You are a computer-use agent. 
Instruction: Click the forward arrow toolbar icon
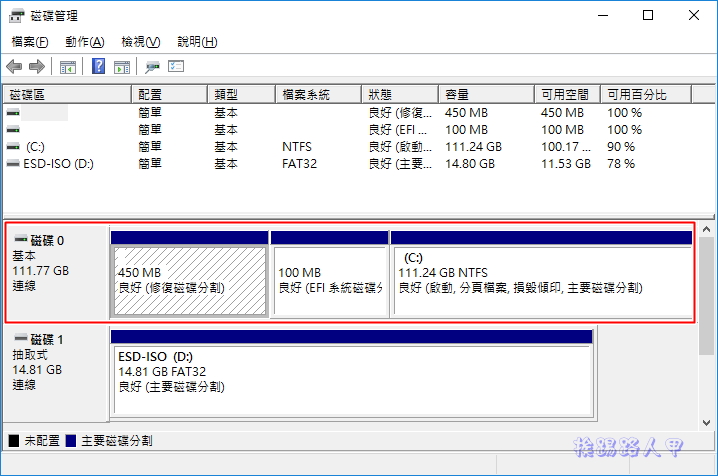pyautogui.click(x=36, y=67)
